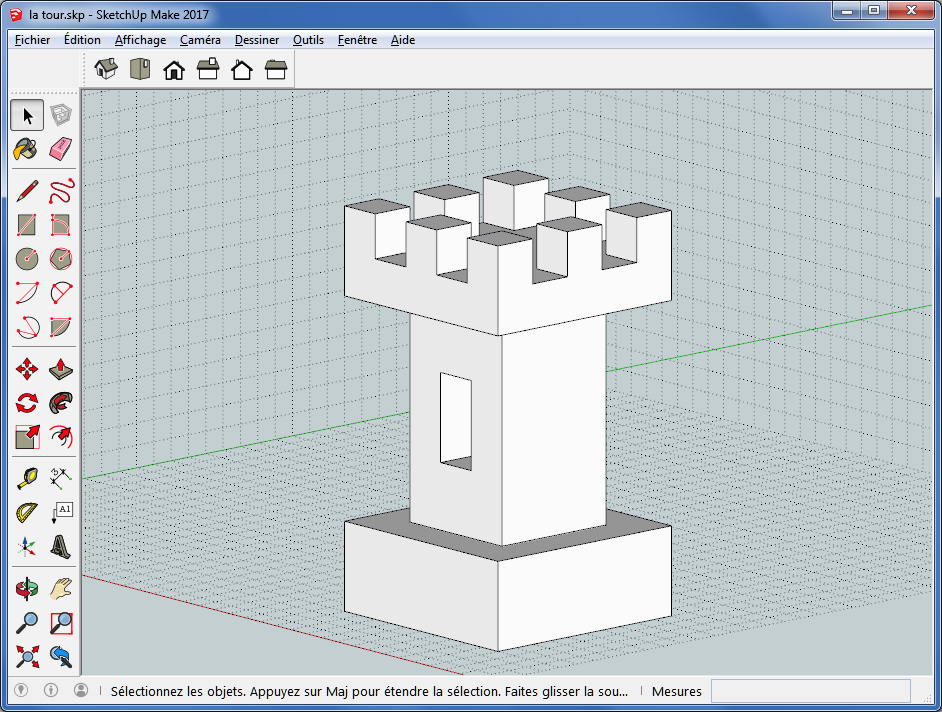The width and height of the screenshot is (942, 712).
Task: Pick the Rotate tool
Action: click(x=27, y=403)
